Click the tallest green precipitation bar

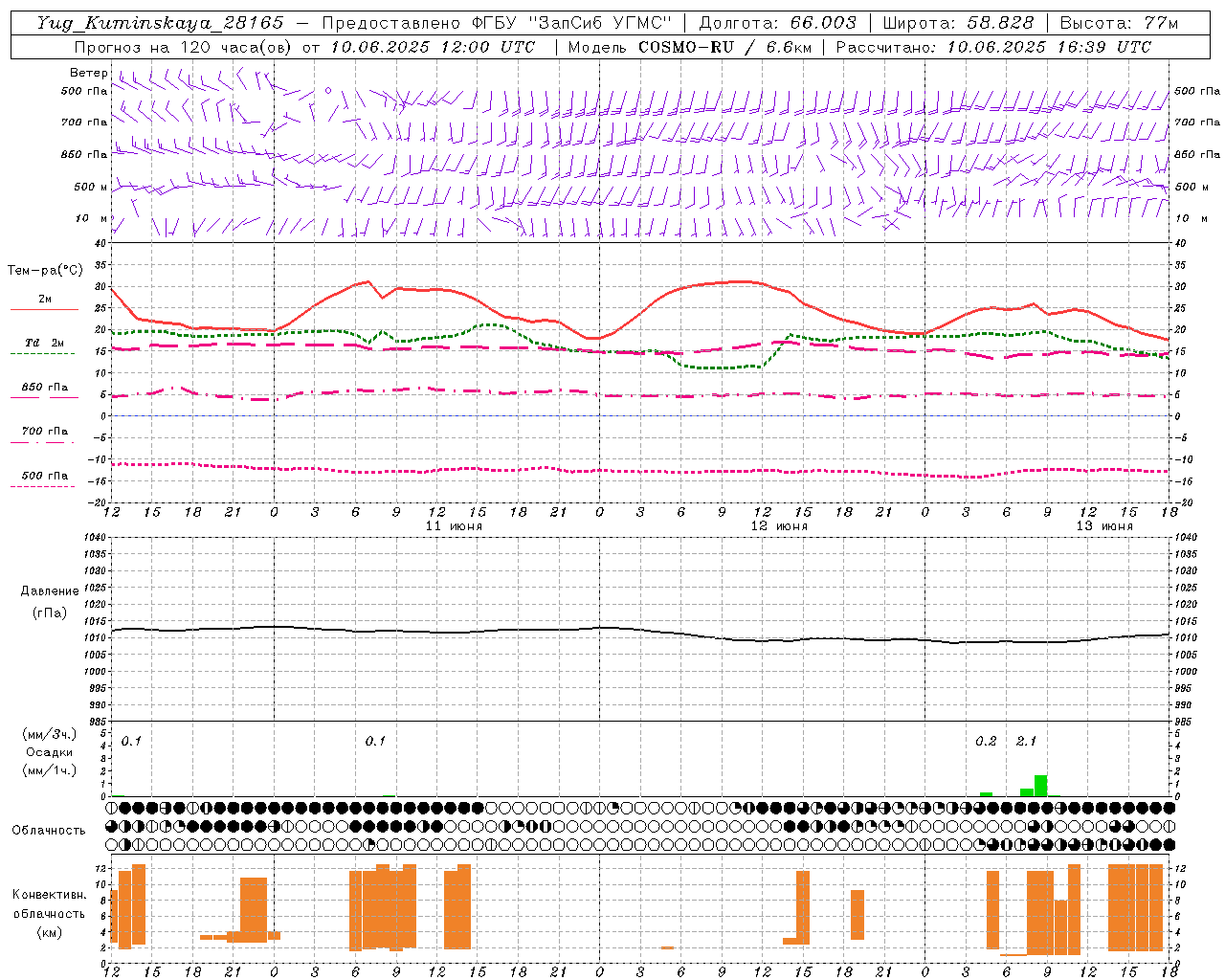(x=1040, y=786)
